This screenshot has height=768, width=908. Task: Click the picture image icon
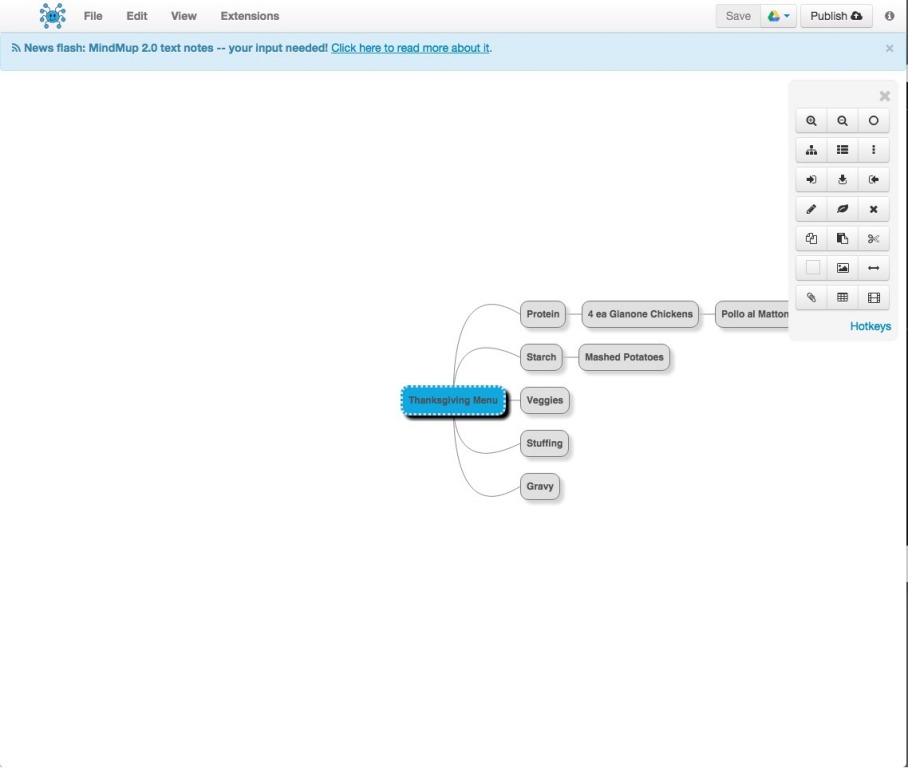[842, 268]
